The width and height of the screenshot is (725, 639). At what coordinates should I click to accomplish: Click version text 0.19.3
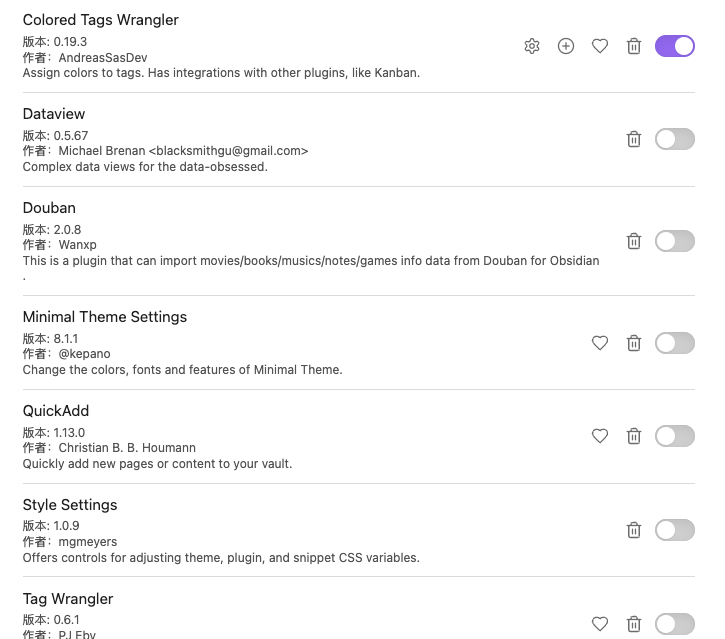tap(70, 42)
